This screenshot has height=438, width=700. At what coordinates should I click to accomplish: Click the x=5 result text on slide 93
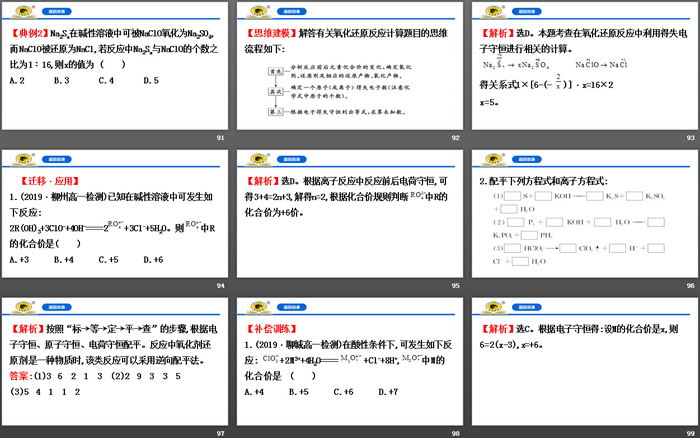point(489,102)
